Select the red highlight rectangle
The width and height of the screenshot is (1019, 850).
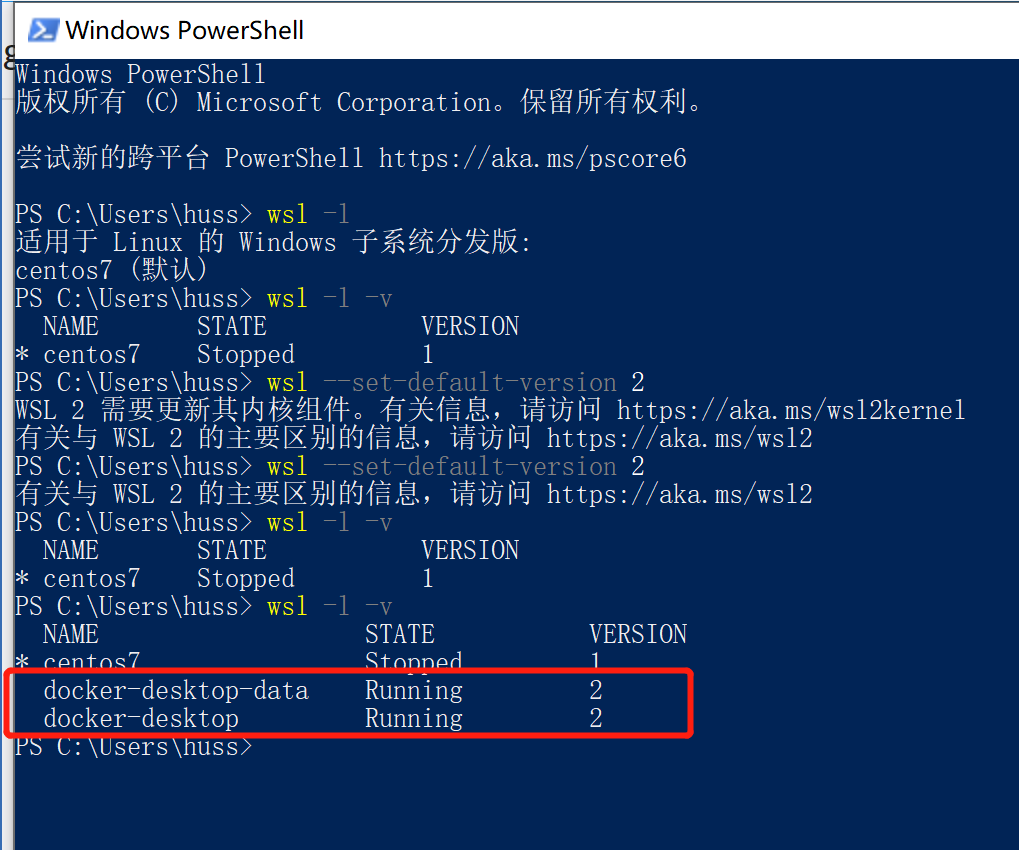coord(348,703)
